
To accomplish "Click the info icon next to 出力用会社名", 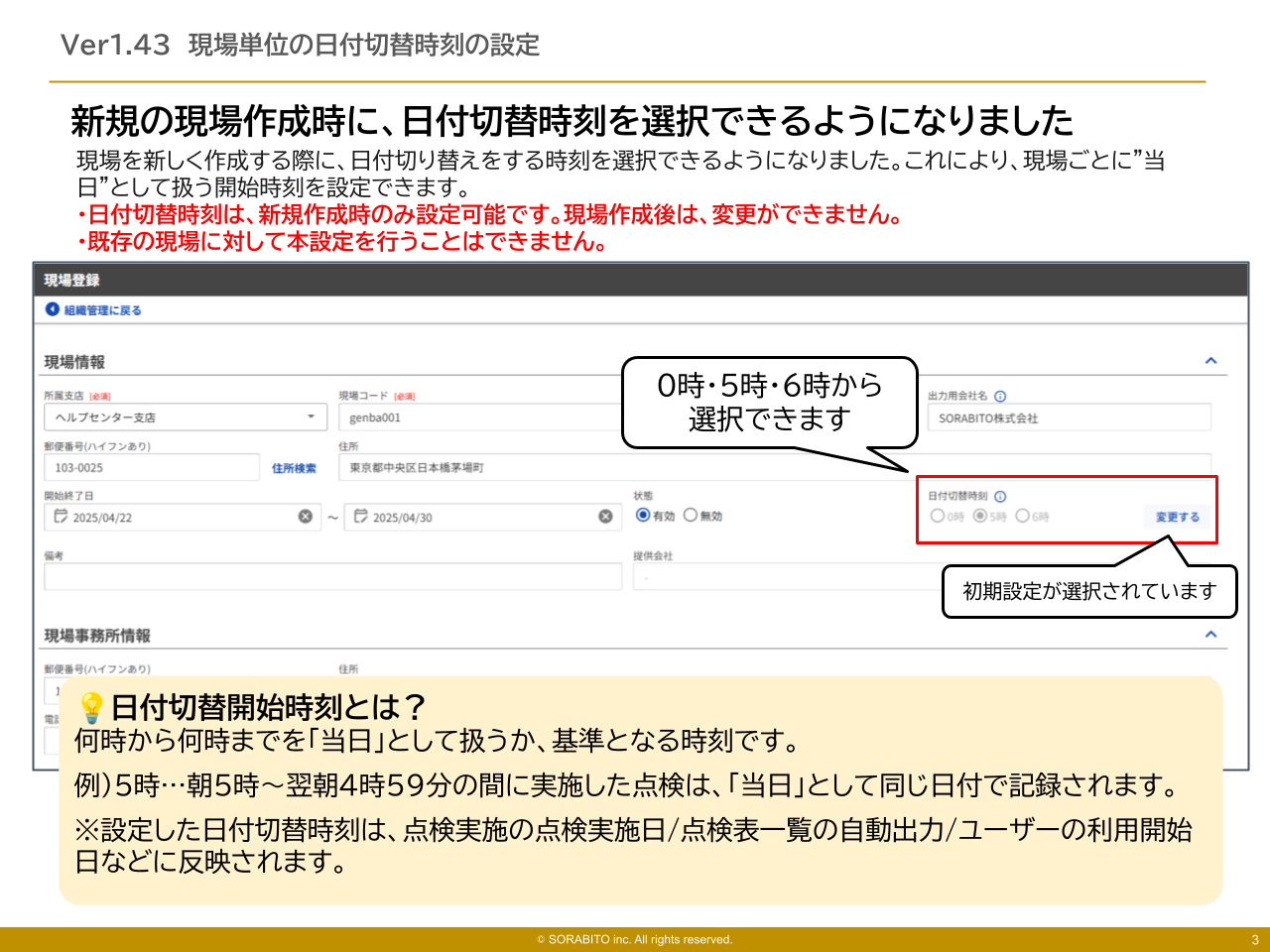I will tap(1001, 395).
